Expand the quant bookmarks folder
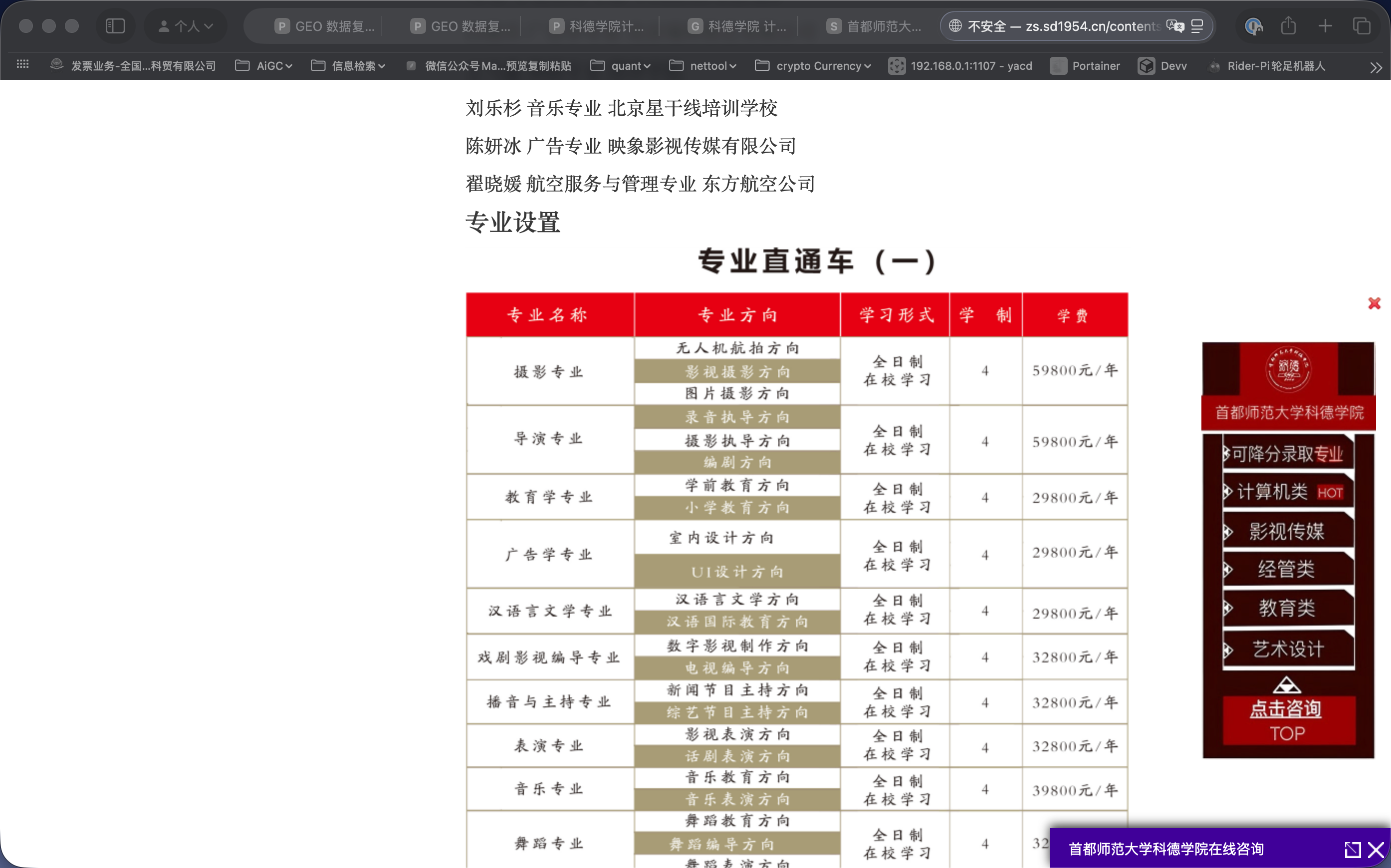 (621, 65)
